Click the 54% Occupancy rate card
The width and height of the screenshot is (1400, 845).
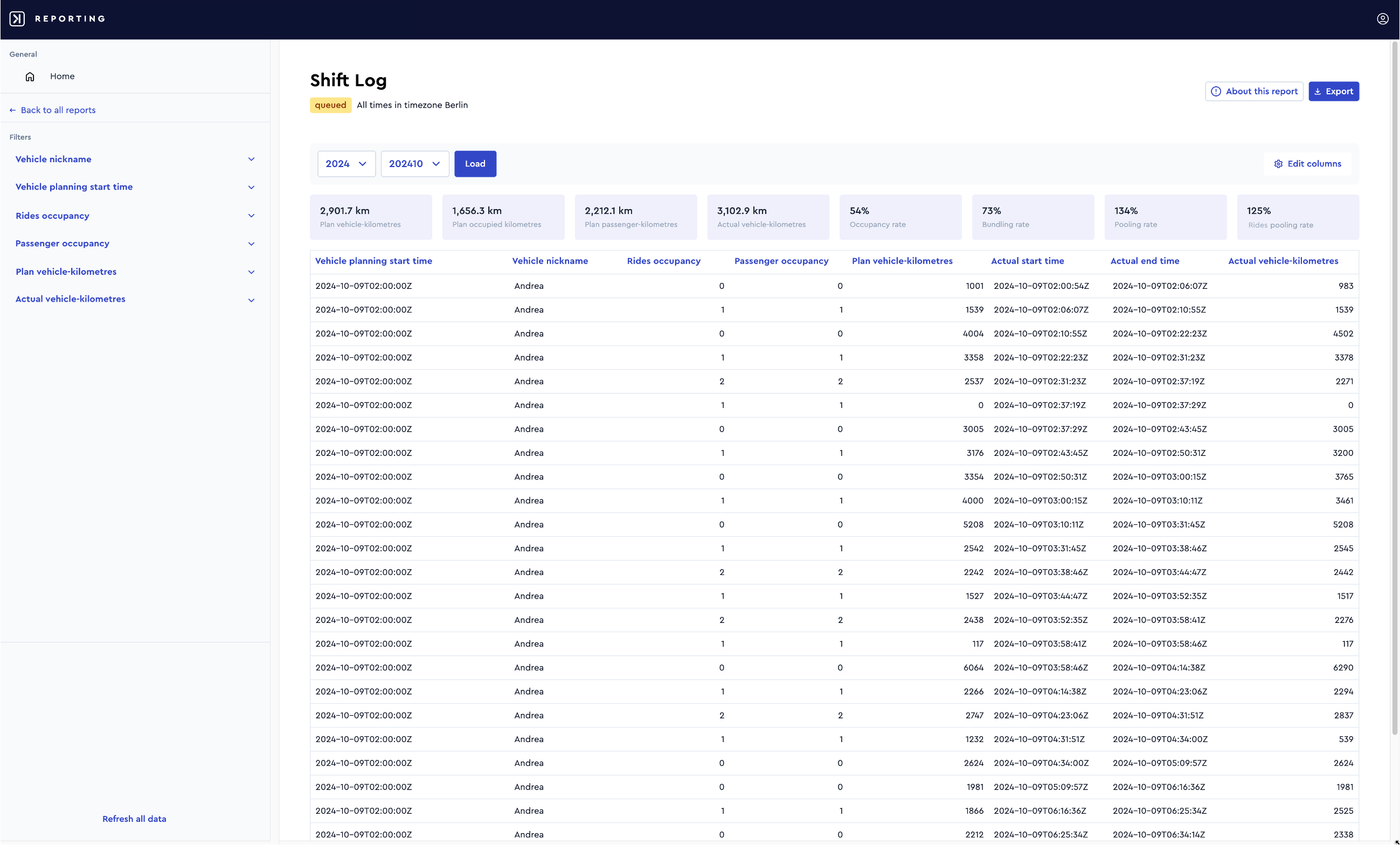900,217
